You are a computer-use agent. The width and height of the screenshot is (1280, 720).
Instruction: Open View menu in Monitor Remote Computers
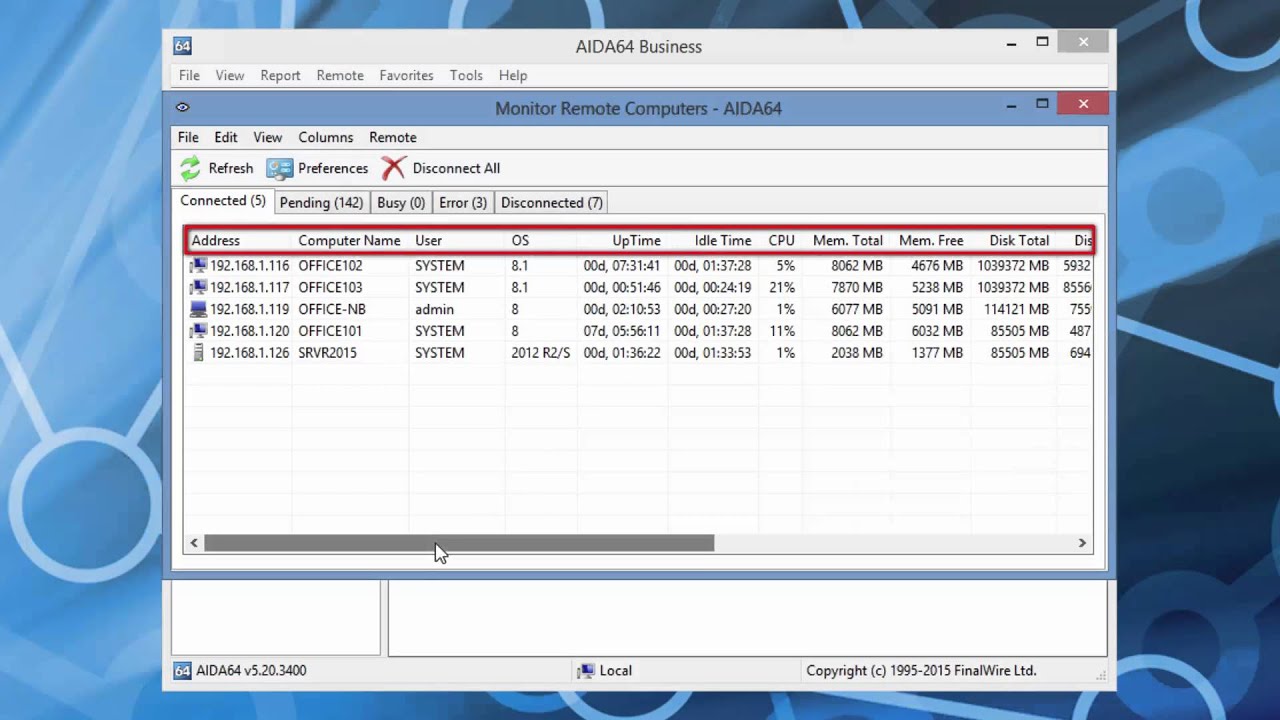[x=267, y=138]
